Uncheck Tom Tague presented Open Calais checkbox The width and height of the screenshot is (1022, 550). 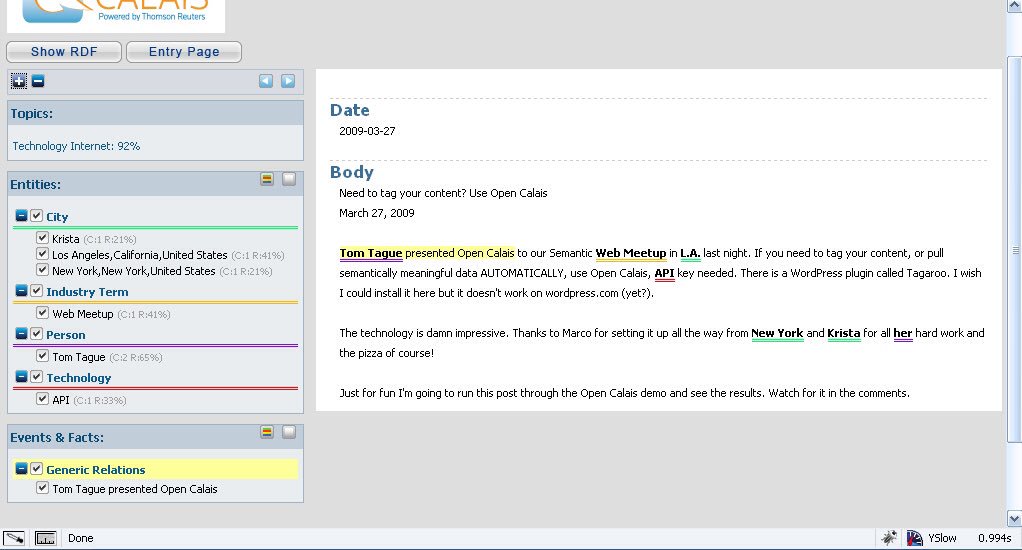click(42, 487)
